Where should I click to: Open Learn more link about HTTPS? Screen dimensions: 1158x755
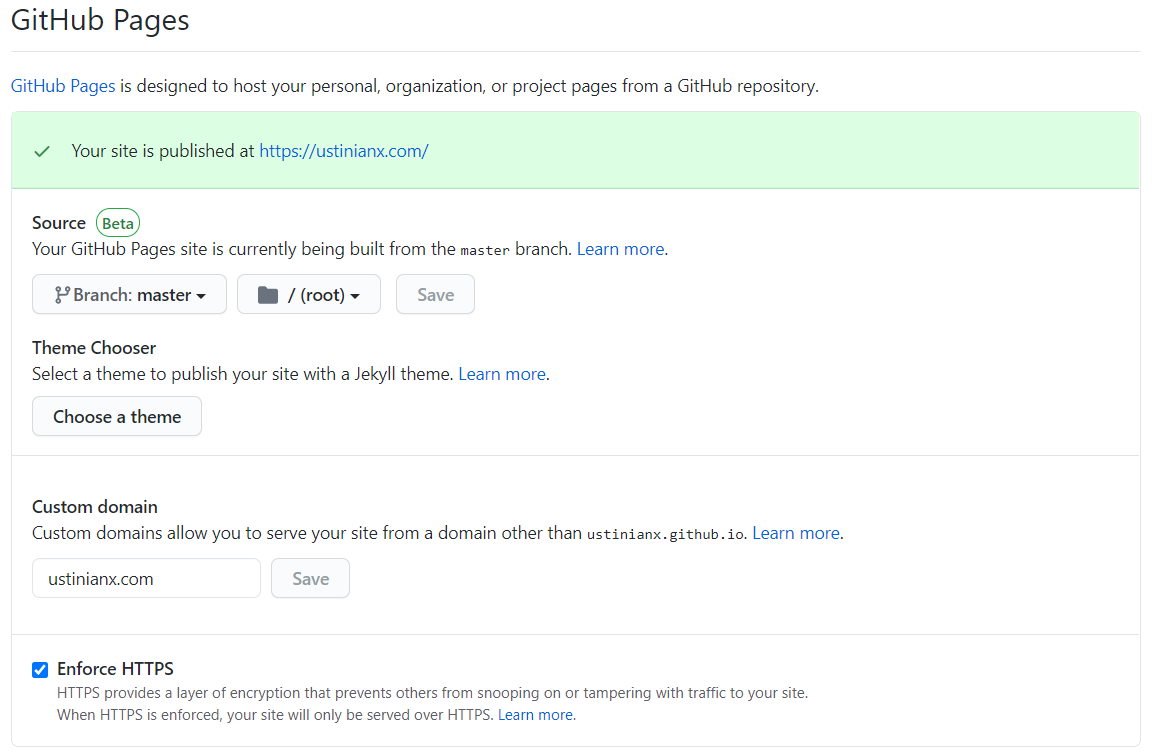pos(535,714)
